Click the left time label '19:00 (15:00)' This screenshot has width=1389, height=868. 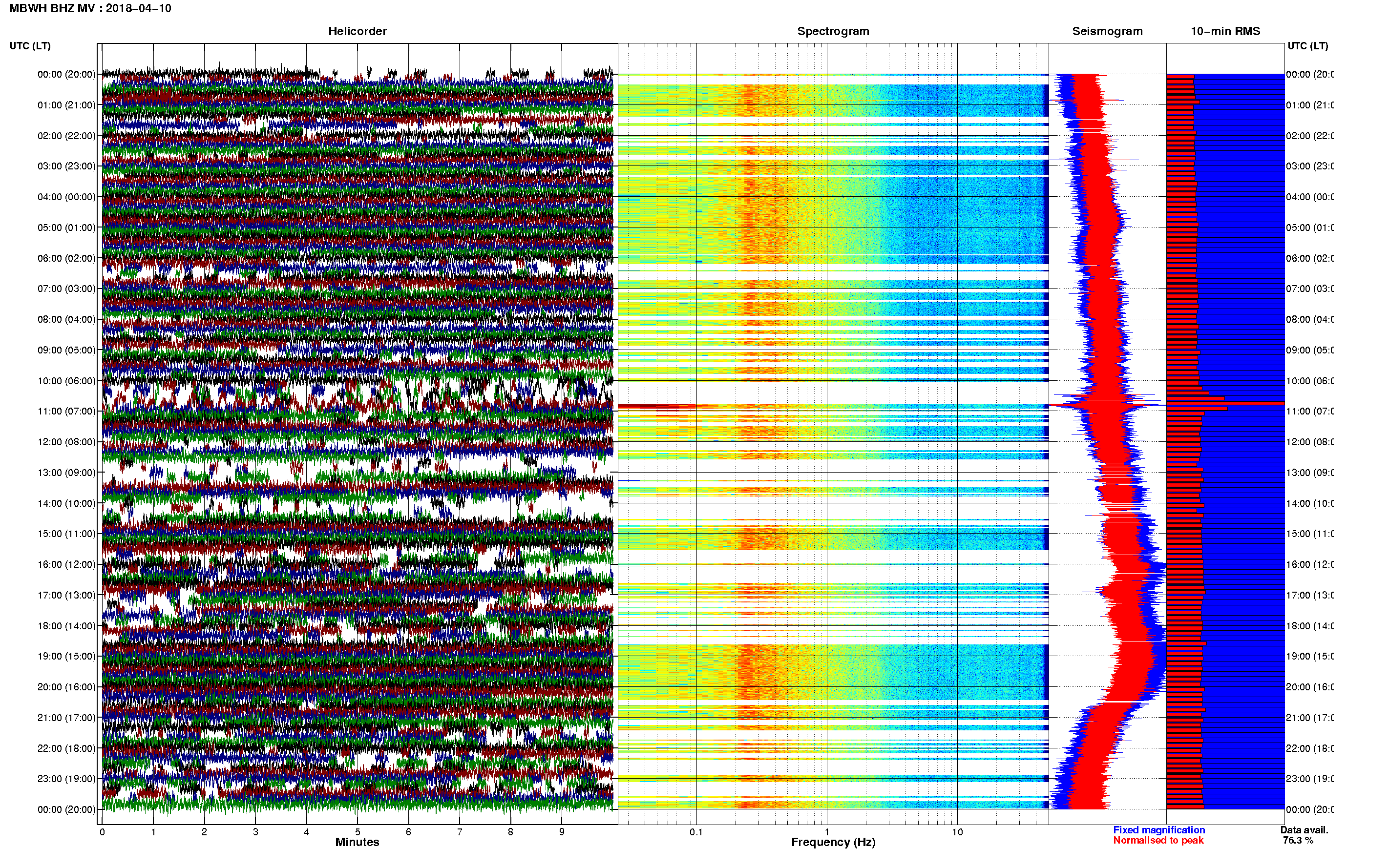click(x=66, y=656)
